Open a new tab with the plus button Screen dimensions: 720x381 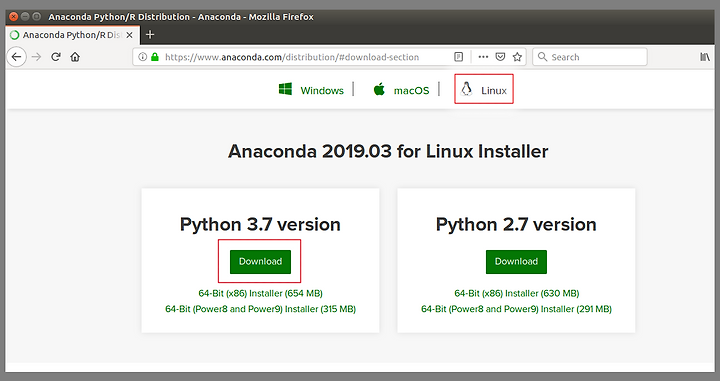(x=150, y=35)
